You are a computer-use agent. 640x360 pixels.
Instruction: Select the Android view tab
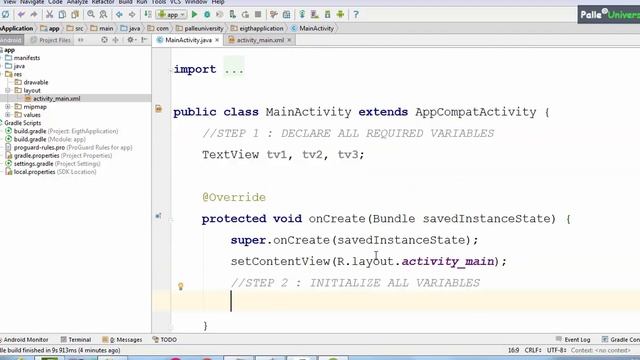[11, 40]
